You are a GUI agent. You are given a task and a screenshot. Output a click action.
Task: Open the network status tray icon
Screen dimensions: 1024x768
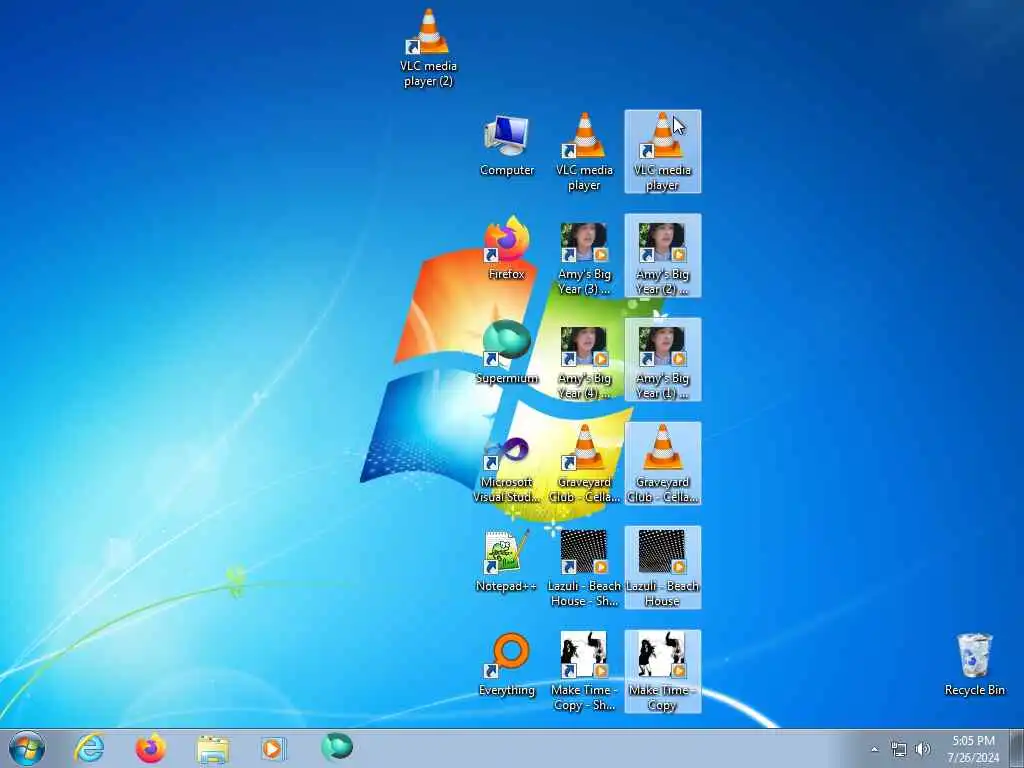click(899, 749)
